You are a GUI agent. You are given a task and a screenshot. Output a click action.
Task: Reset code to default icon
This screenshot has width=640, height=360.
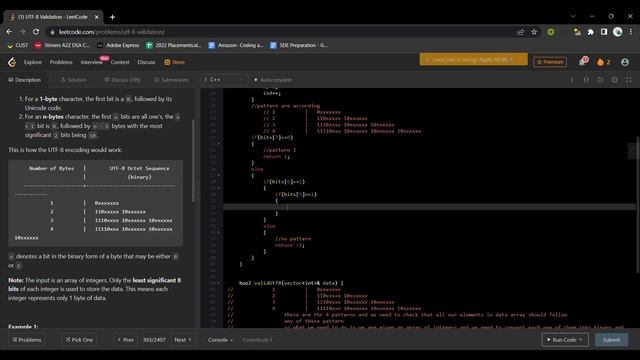tap(600, 80)
